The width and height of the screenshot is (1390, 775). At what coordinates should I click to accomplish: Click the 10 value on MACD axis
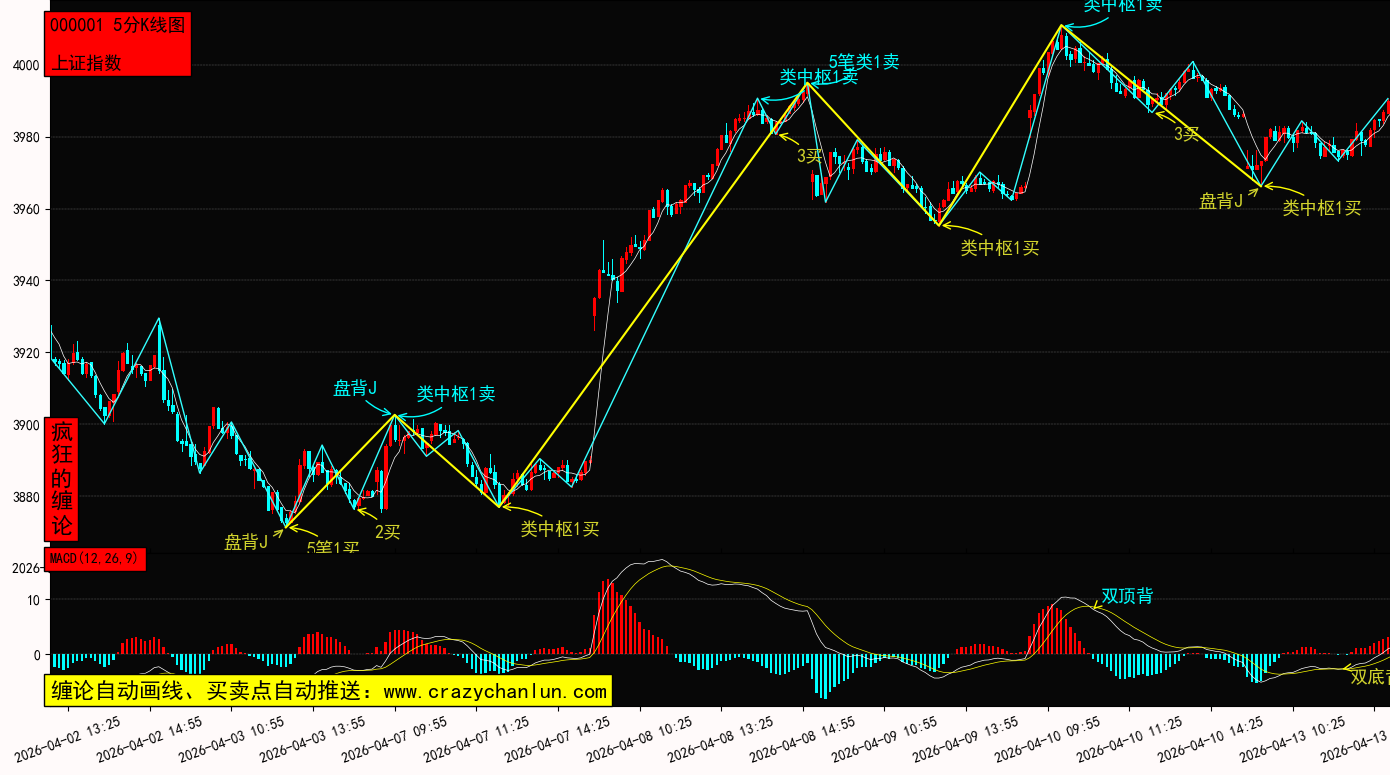click(33, 600)
